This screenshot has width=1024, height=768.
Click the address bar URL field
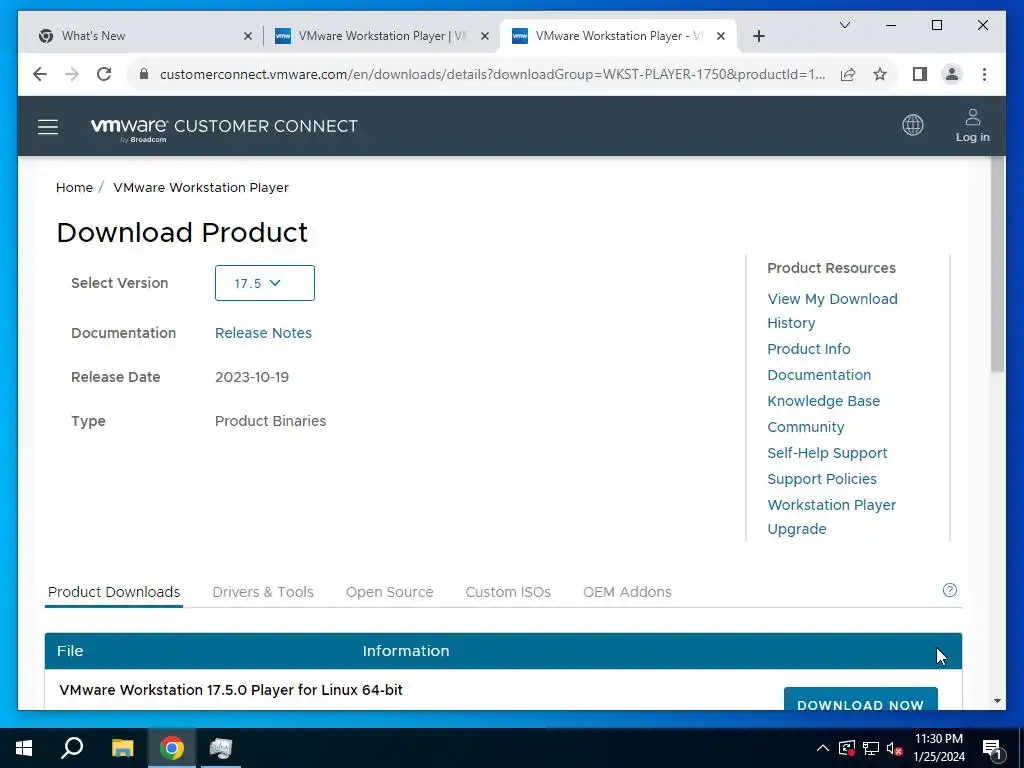[x=492, y=74]
